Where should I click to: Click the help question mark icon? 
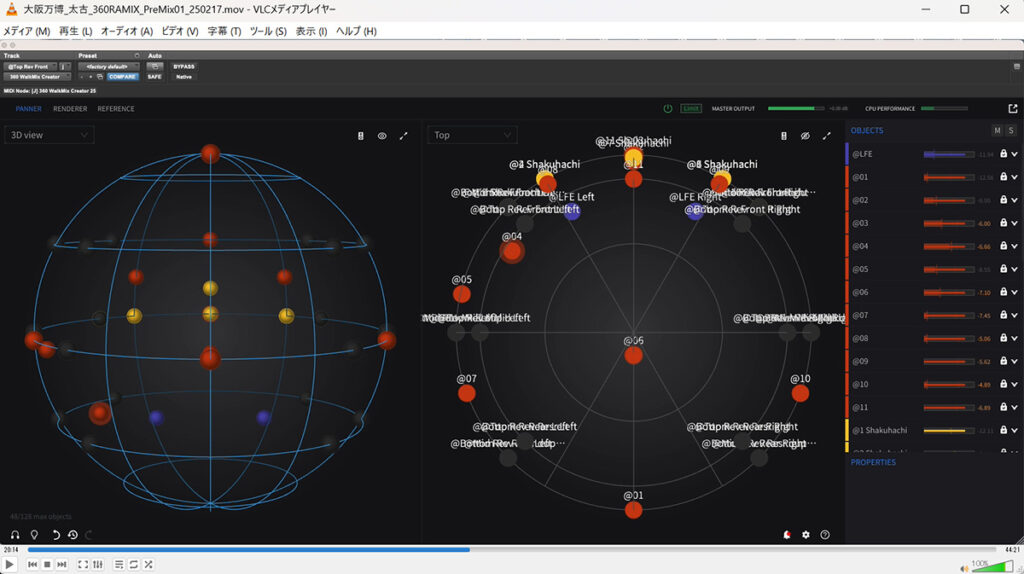pos(825,535)
